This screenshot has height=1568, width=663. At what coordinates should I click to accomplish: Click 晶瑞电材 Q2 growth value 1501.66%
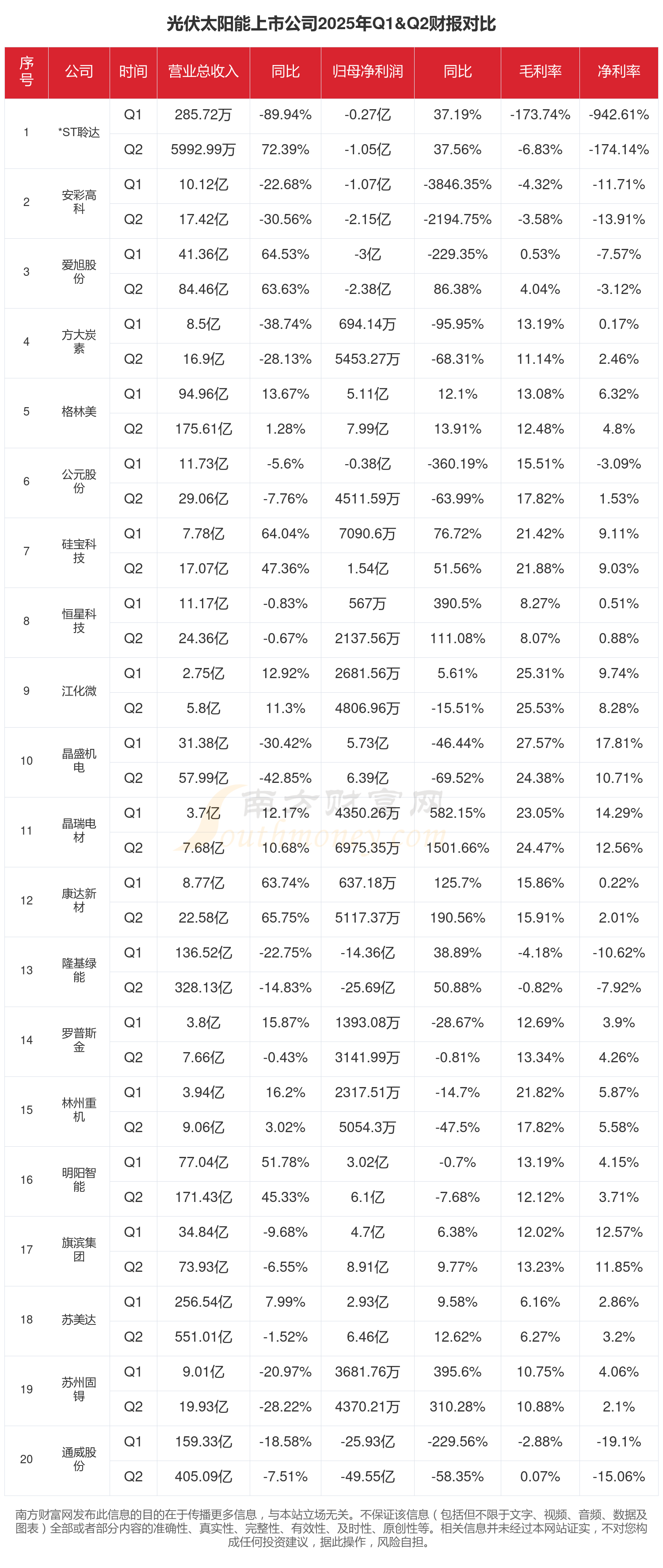457,848
